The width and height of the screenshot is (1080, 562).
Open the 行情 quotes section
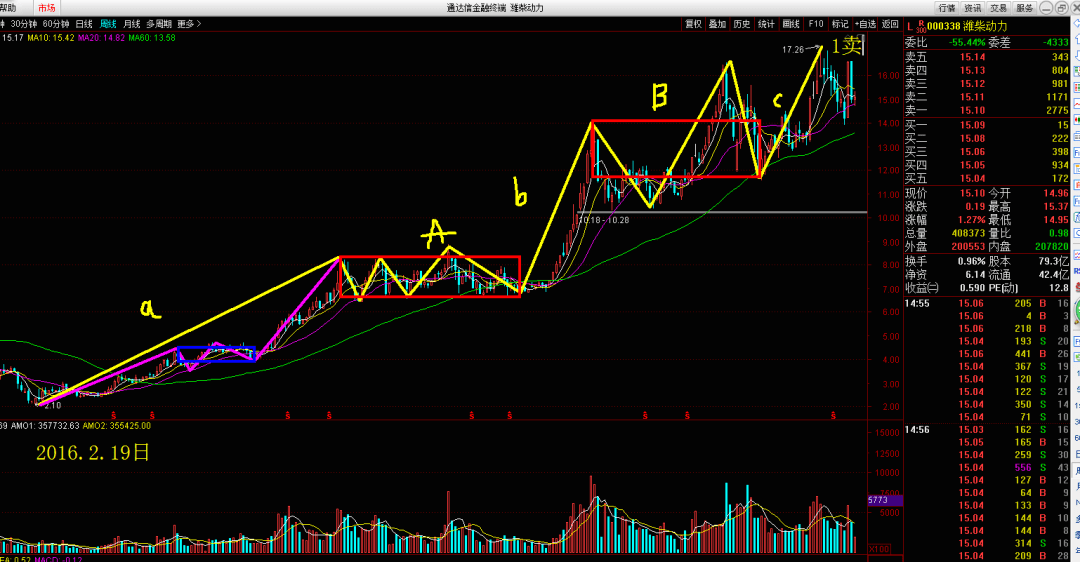[947, 8]
